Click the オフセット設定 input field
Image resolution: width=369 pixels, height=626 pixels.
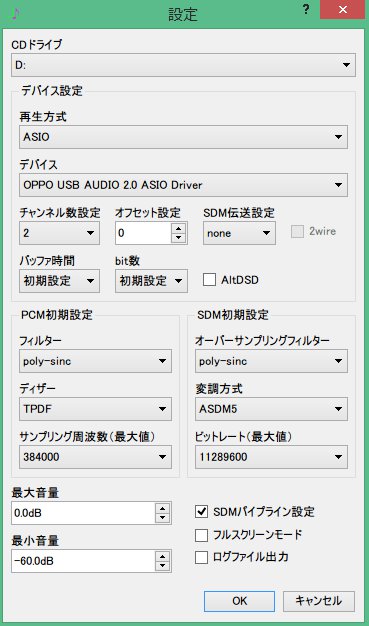[x=143, y=233]
